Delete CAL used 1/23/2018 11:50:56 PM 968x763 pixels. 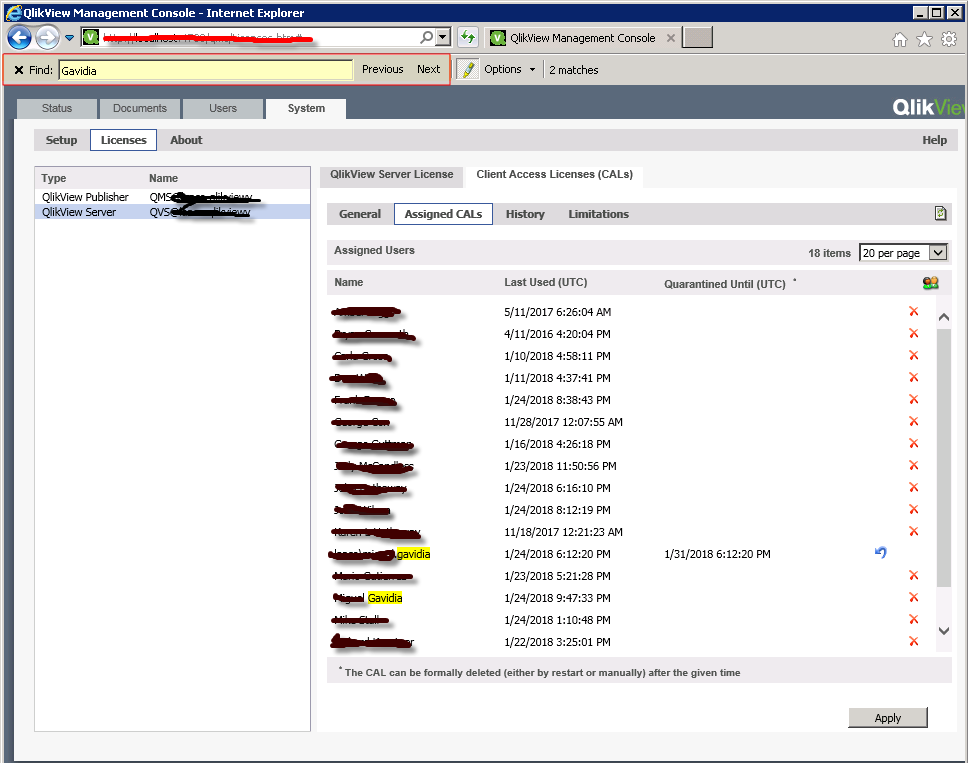pos(914,465)
